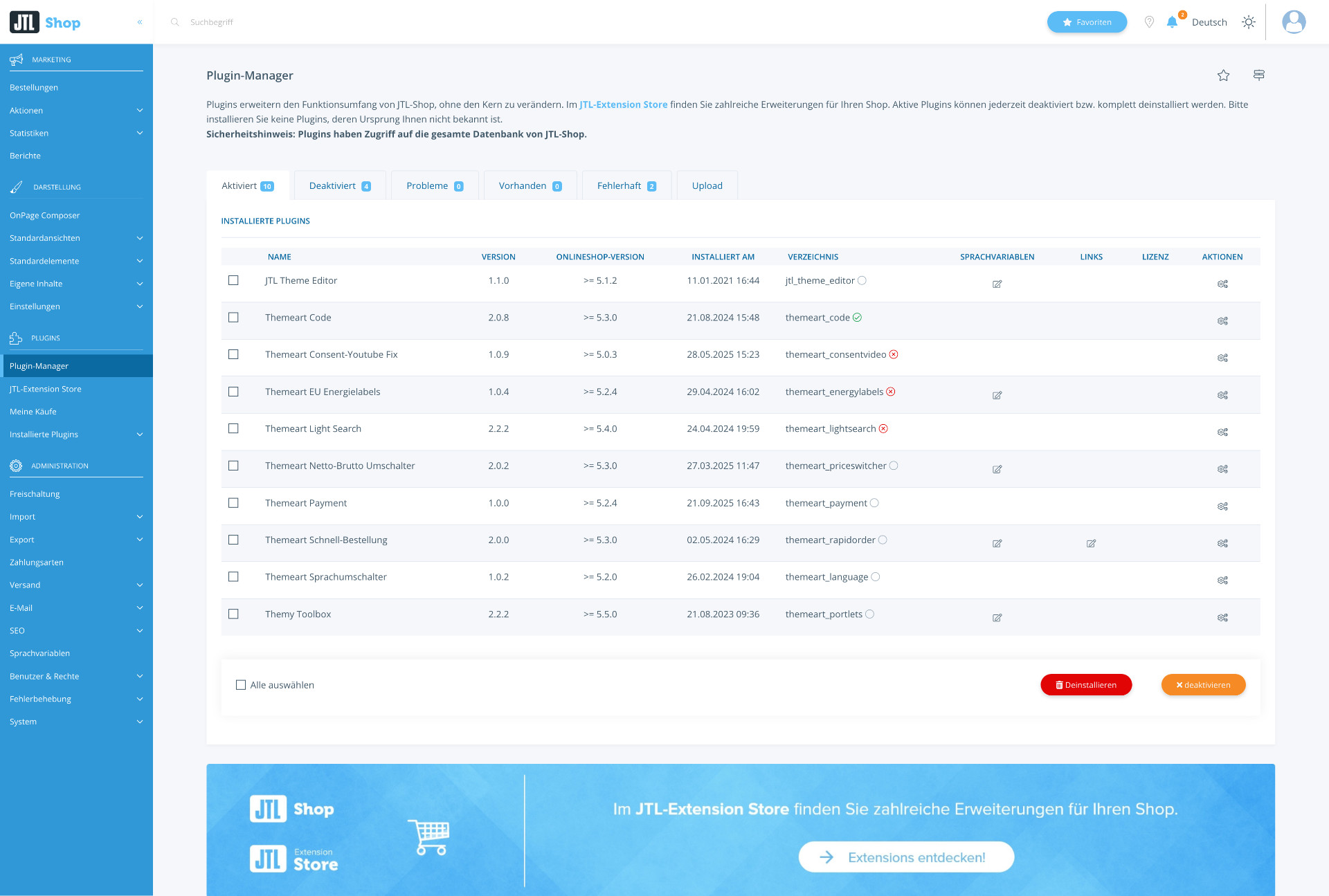Follow the JTL-Extension Store link in the description
The image size is (1329, 896).
pos(623,104)
